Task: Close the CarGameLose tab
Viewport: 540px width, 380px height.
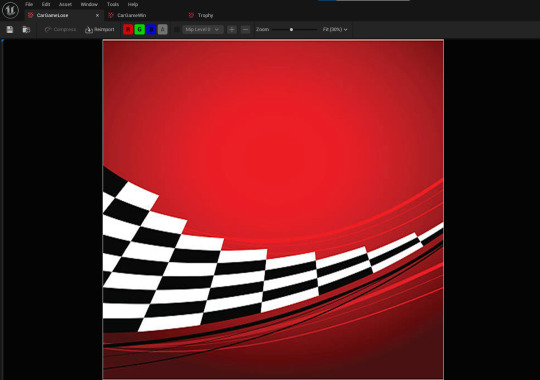Action: coord(97,16)
